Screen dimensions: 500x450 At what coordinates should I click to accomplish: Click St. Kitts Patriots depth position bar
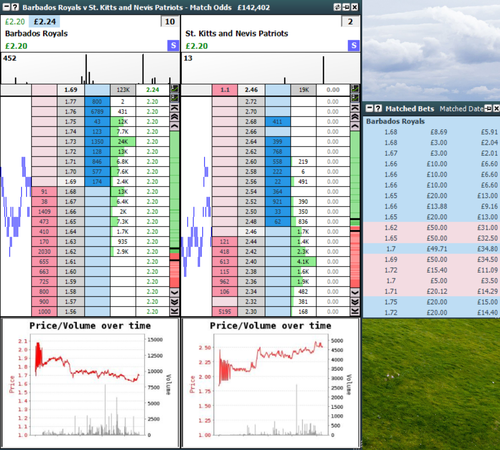click(355, 209)
